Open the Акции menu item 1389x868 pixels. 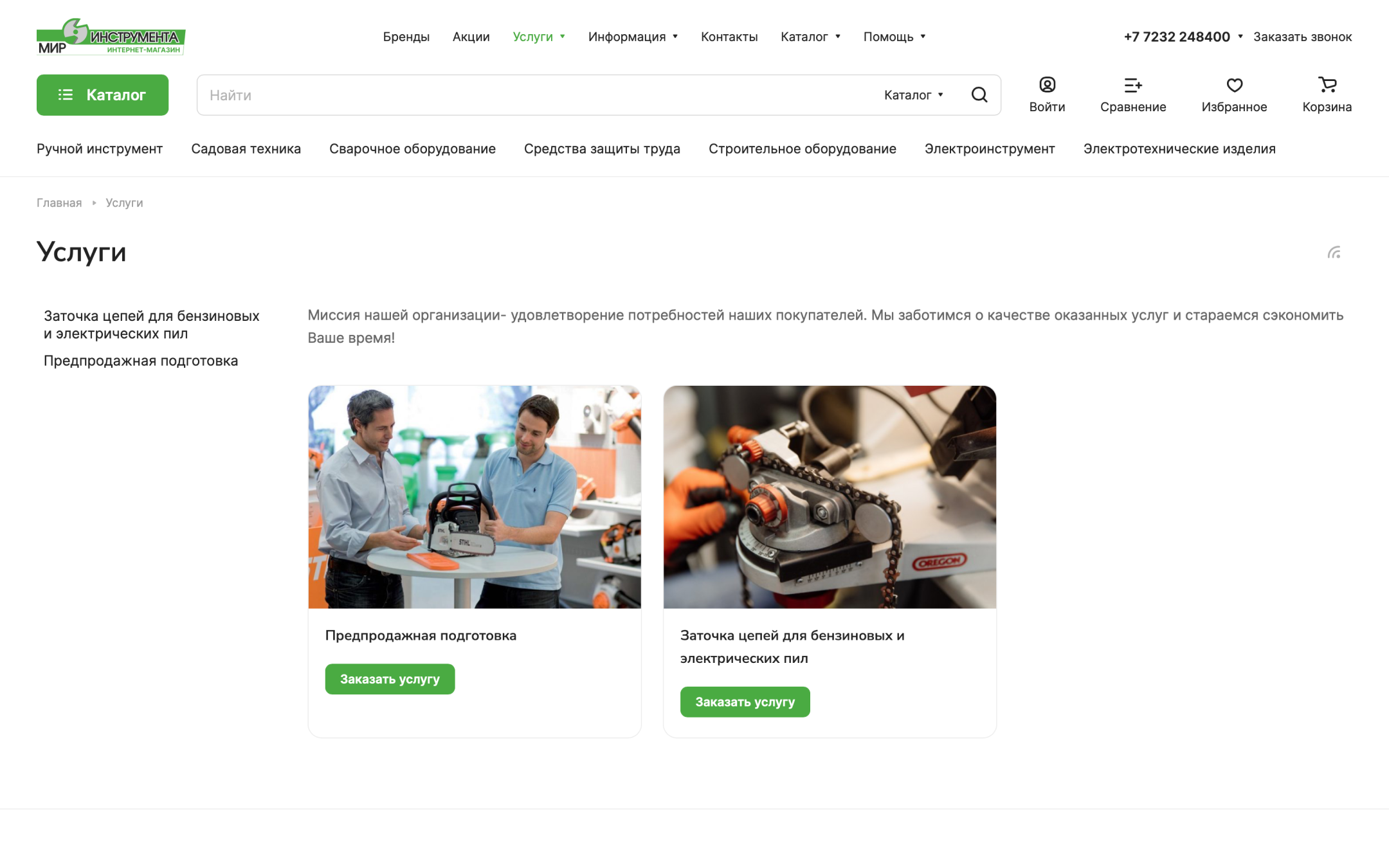471,37
